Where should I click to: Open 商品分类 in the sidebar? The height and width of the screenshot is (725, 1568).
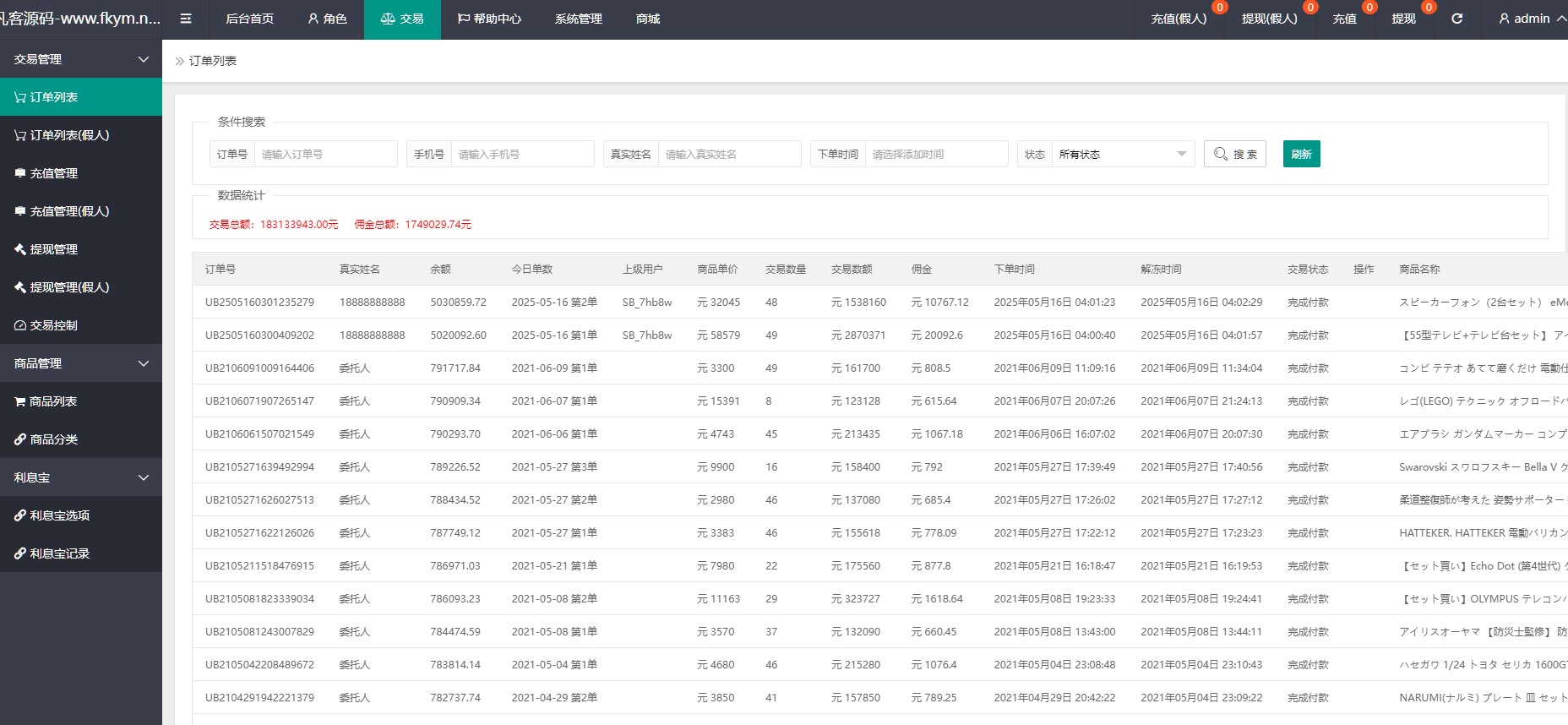coord(54,439)
